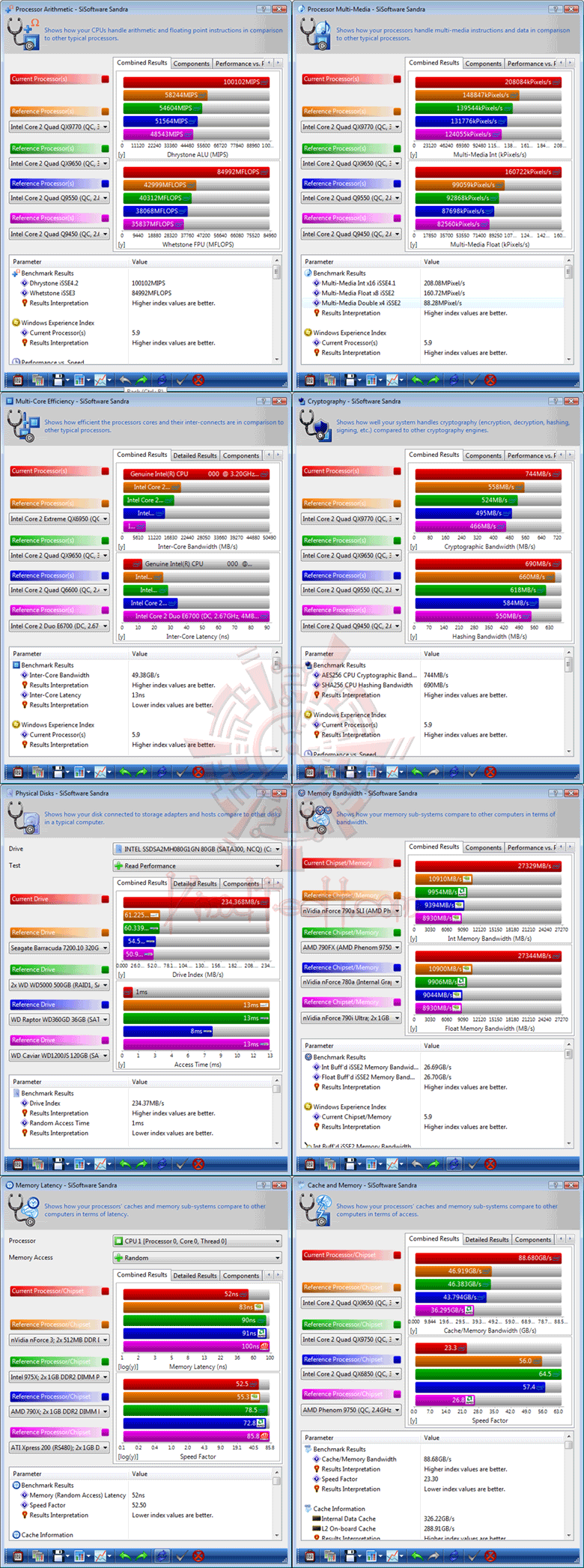Image resolution: width=584 pixels, height=1568 pixels.
Task: Select the Inter-Core Latency result row
Action: pyautogui.click(x=142, y=694)
